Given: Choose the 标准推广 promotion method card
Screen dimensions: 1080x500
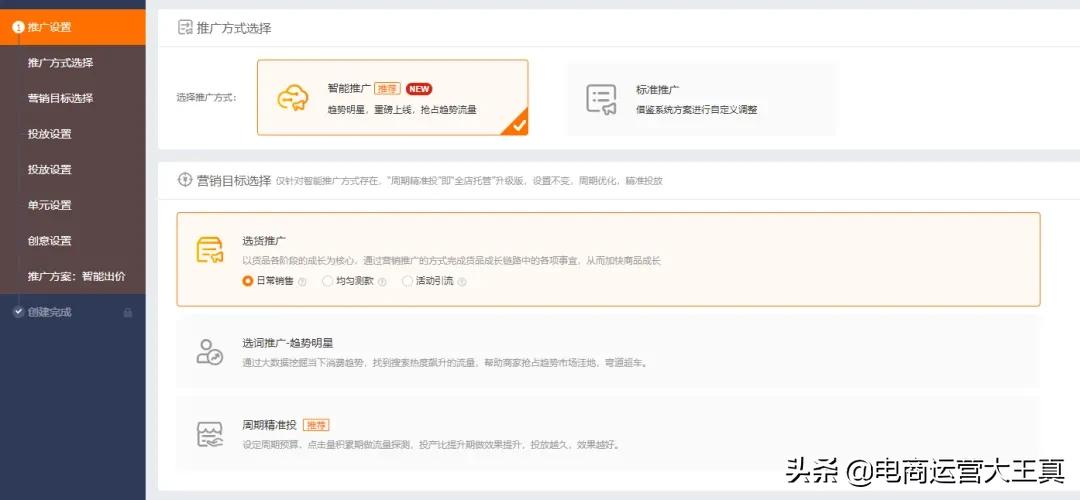Looking at the screenshot, I should (701, 99).
